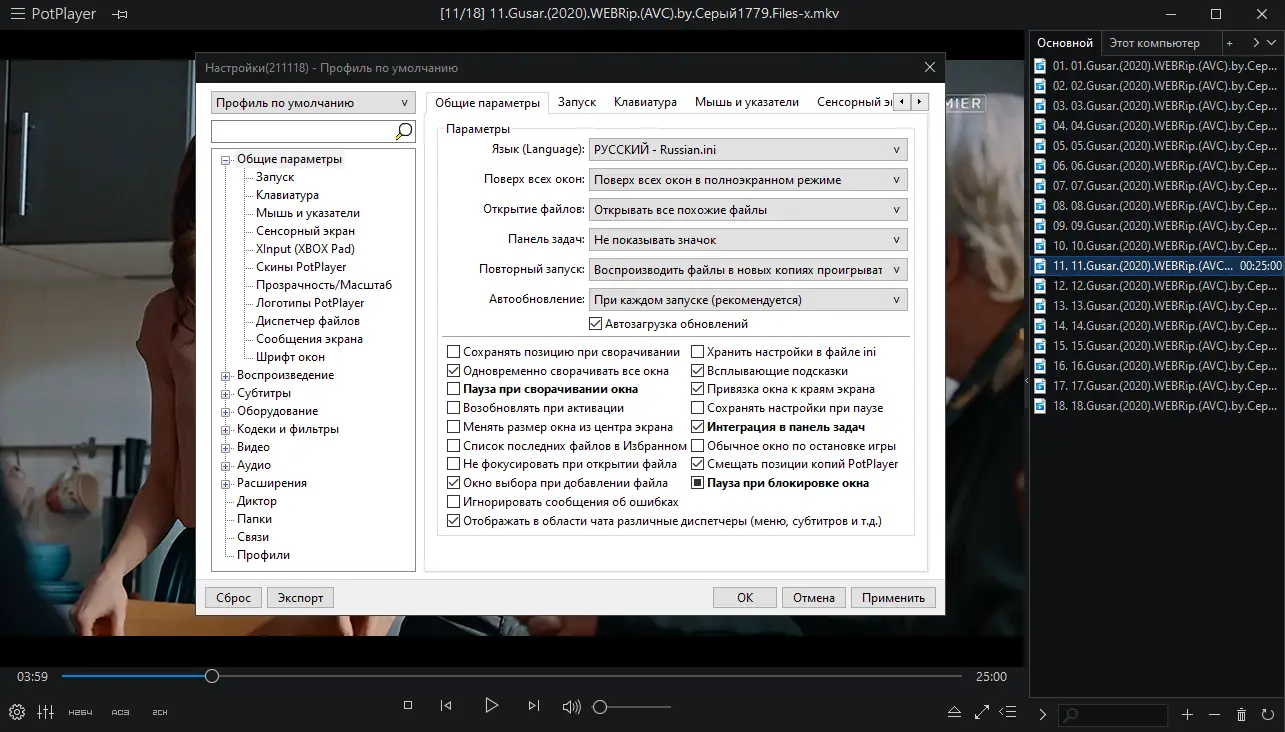The height and width of the screenshot is (732, 1285).
Task: Click the playback seek bar handle
Action: coord(212,677)
